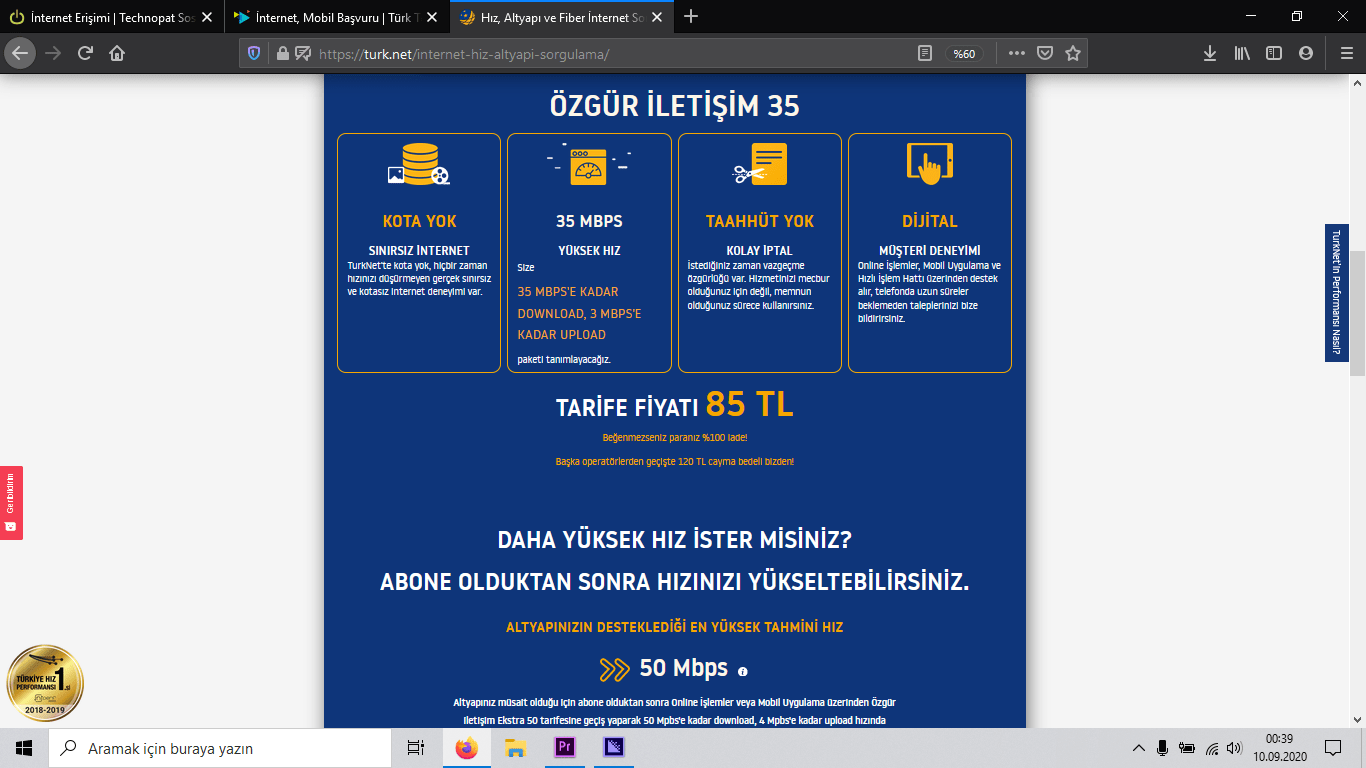This screenshot has width=1366, height=768.
Task: Open the Windows Start menu
Action: (x=24, y=748)
